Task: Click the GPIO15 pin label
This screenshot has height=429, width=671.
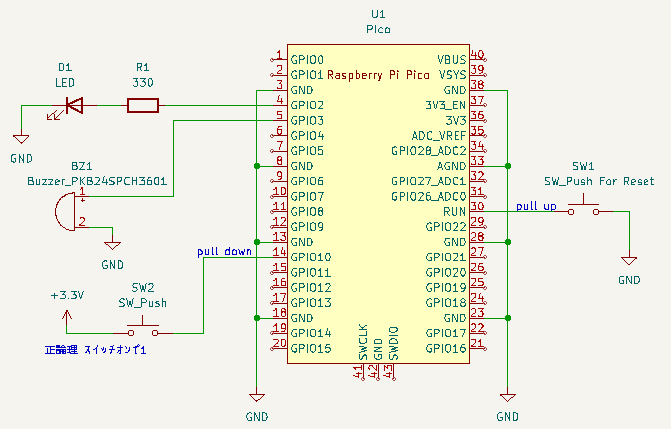Action: pyautogui.click(x=311, y=349)
